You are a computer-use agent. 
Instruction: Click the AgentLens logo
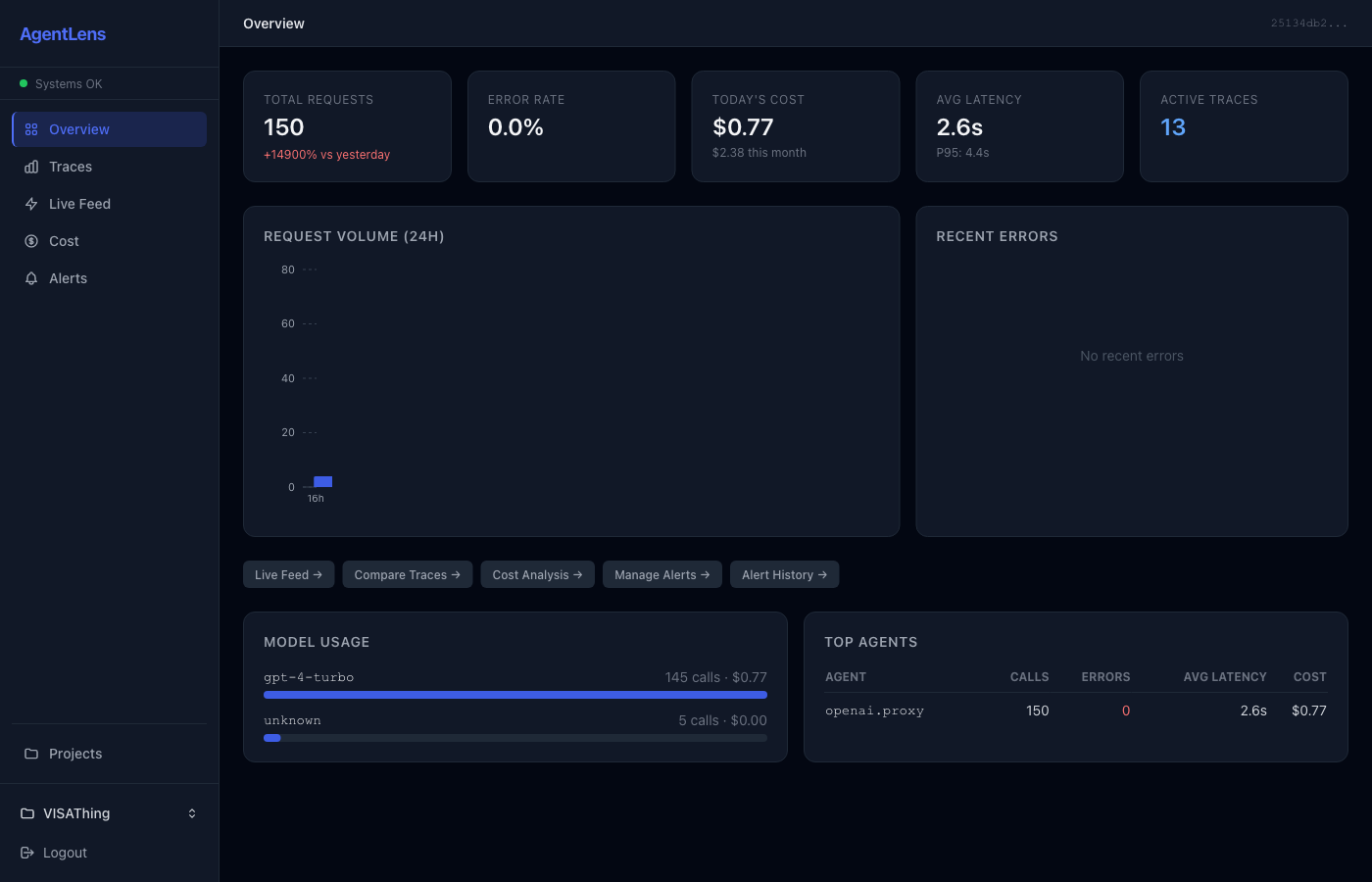pyautogui.click(x=63, y=34)
